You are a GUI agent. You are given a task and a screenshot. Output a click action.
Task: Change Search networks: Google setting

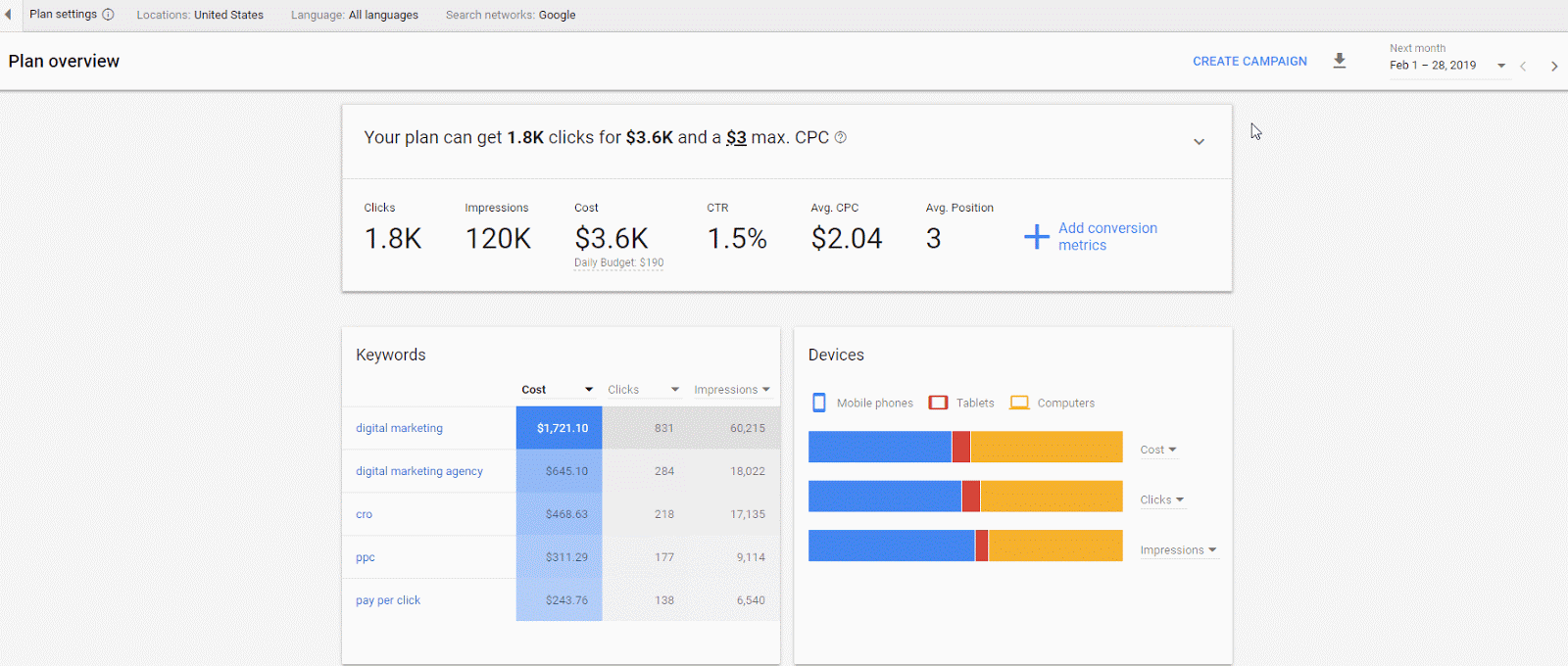(x=511, y=15)
